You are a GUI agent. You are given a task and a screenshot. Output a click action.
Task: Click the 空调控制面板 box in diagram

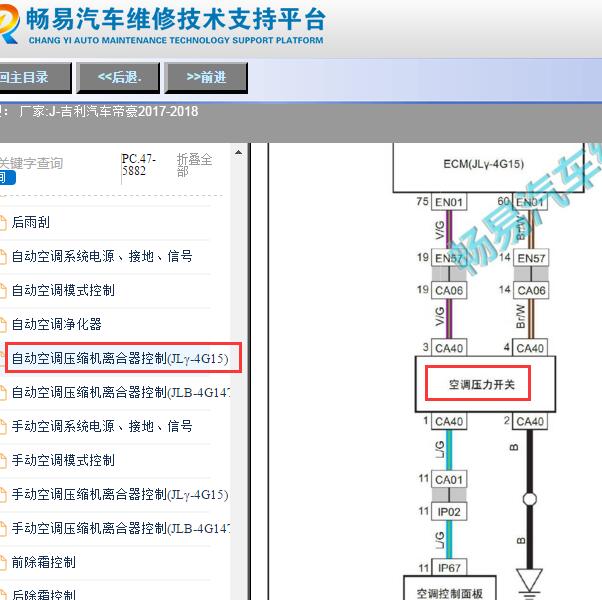450,588
